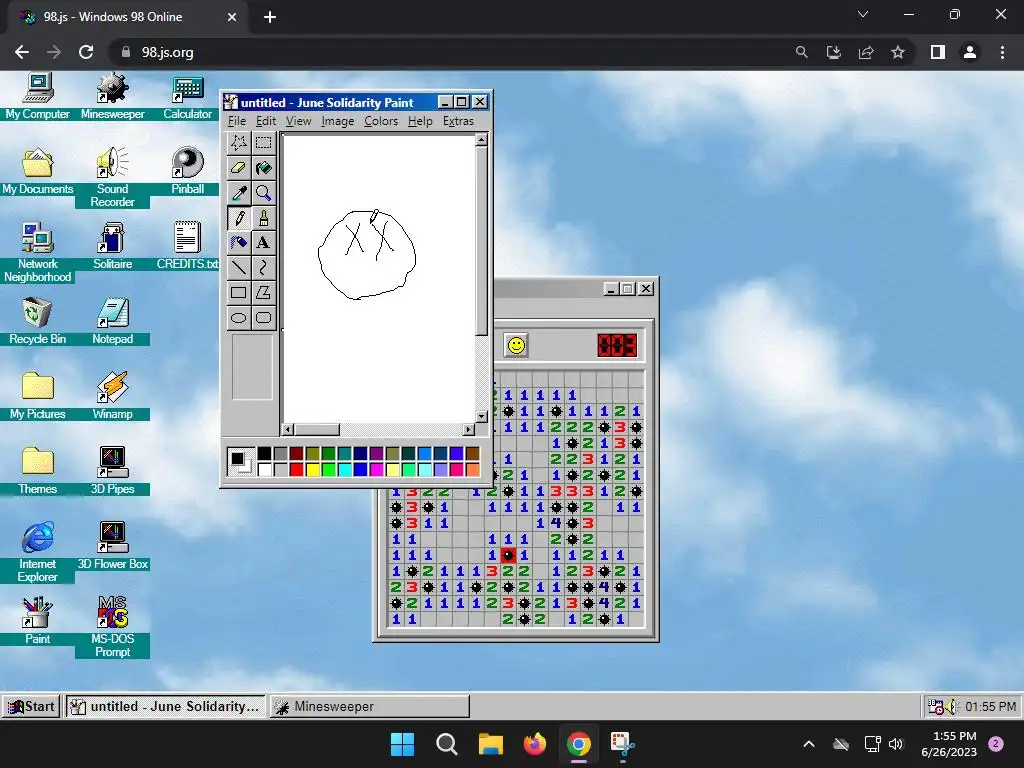Open the CREDITS.txt desktop file
Screen dimensions: 1024x768
[x=187, y=246]
